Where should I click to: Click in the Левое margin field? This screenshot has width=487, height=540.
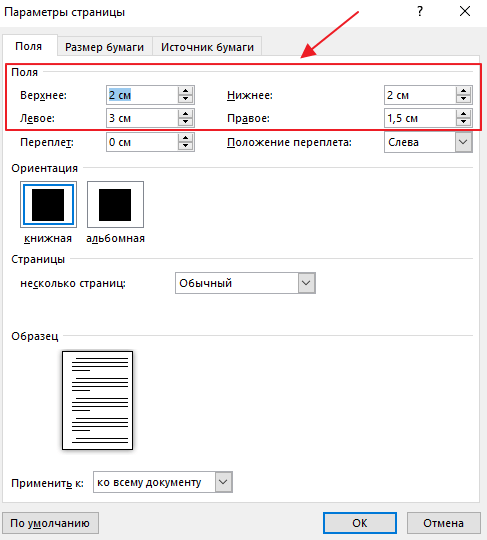(x=142, y=118)
